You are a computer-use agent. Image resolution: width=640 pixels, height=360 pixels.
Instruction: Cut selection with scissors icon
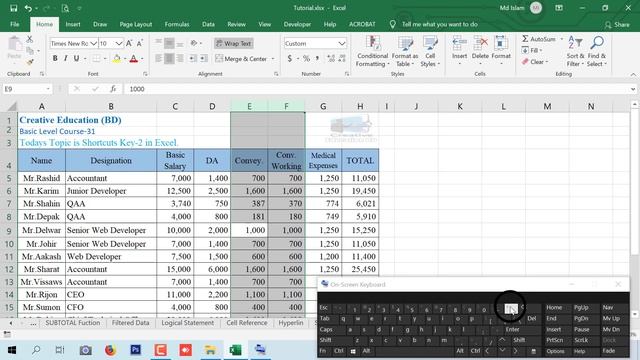(29, 40)
